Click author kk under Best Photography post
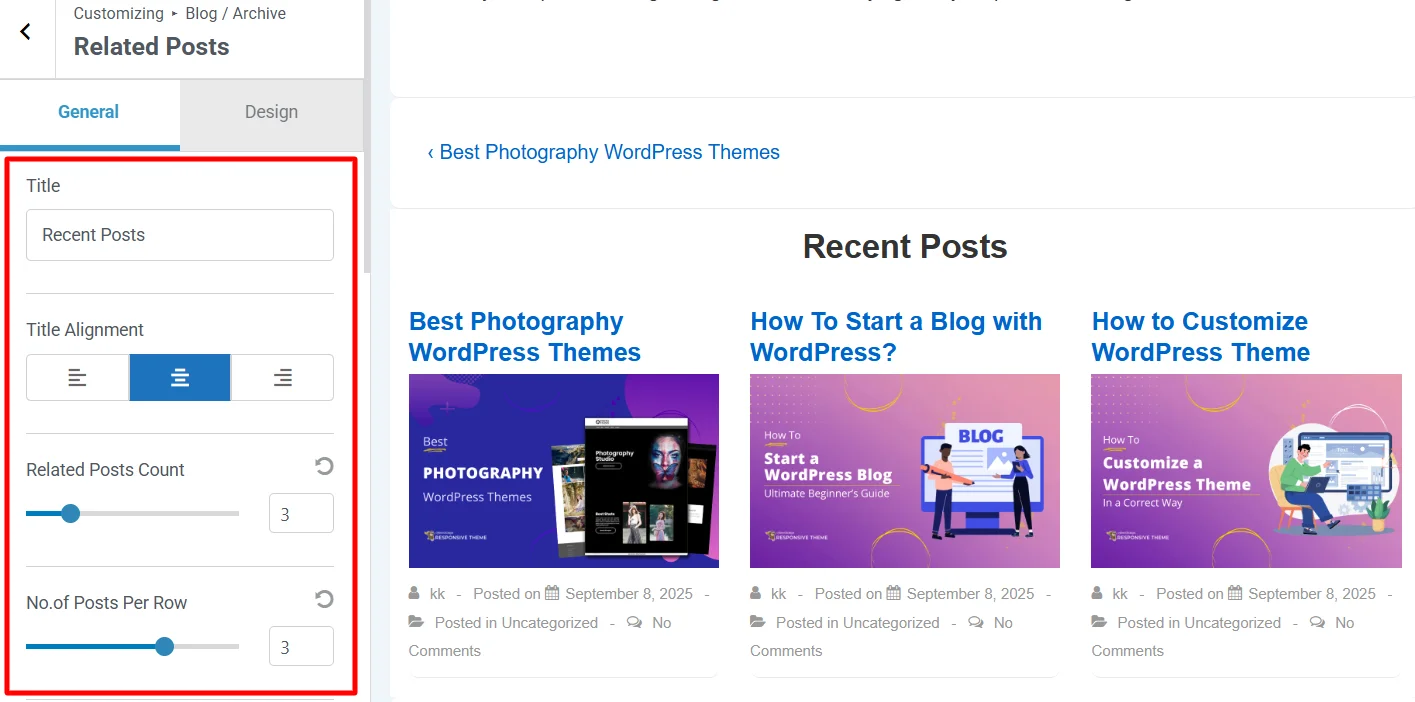1415x702 pixels. [x=438, y=594]
